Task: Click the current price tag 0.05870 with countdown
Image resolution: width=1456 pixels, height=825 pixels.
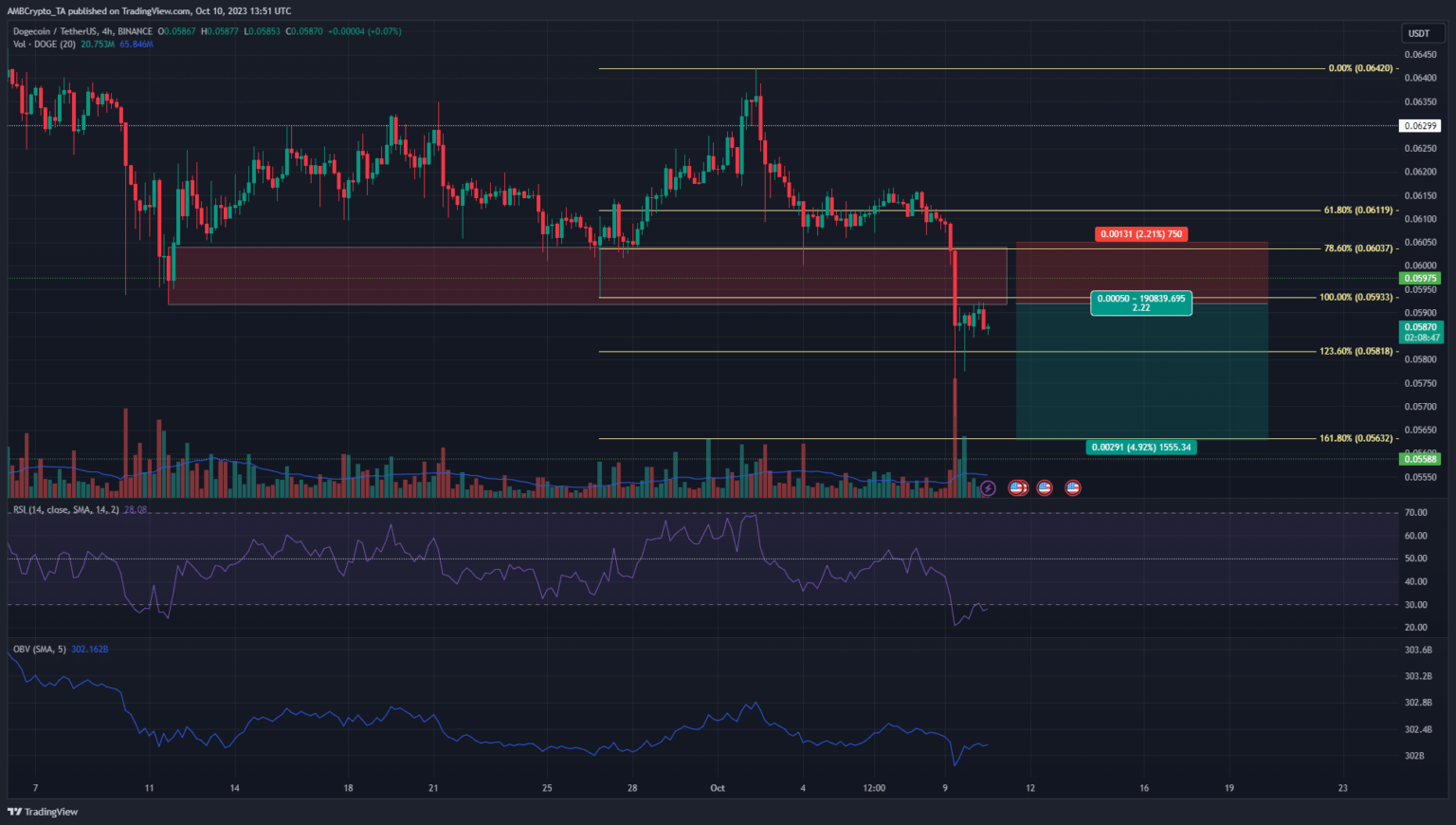Action: (1420, 332)
